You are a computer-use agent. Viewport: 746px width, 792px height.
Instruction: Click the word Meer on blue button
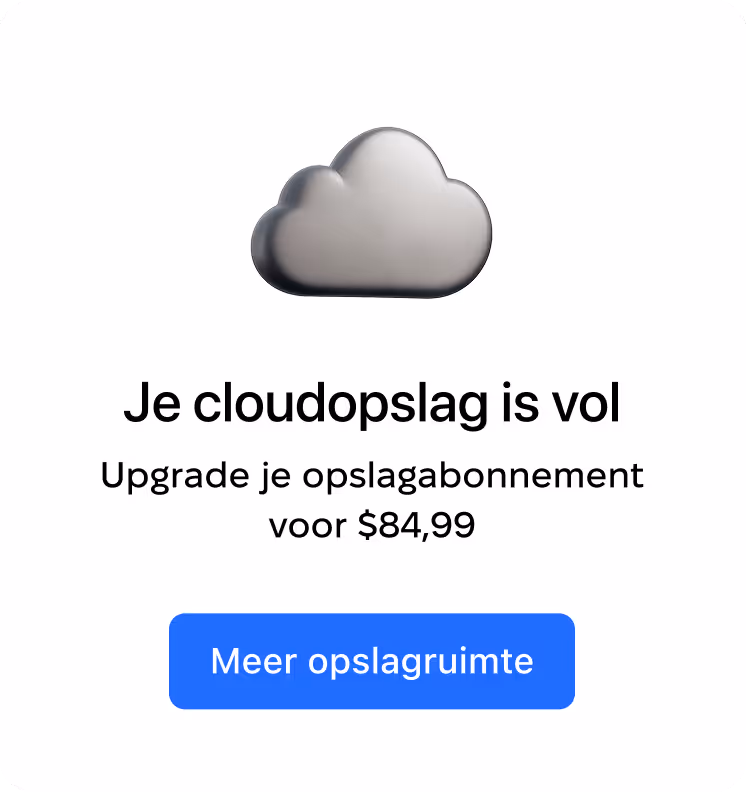254,661
